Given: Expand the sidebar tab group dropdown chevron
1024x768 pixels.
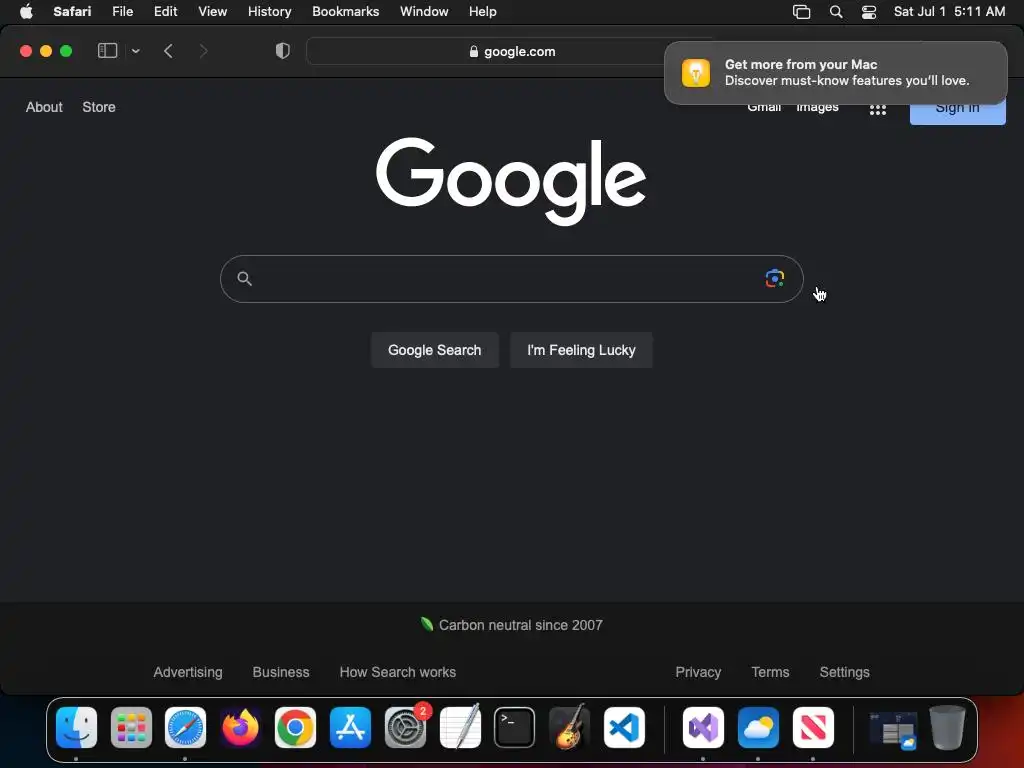Looking at the screenshot, I should 135,51.
